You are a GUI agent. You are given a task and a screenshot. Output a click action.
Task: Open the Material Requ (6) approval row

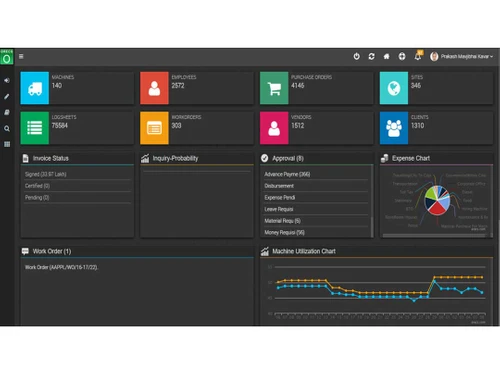pyautogui.click(x=316, y=221)
